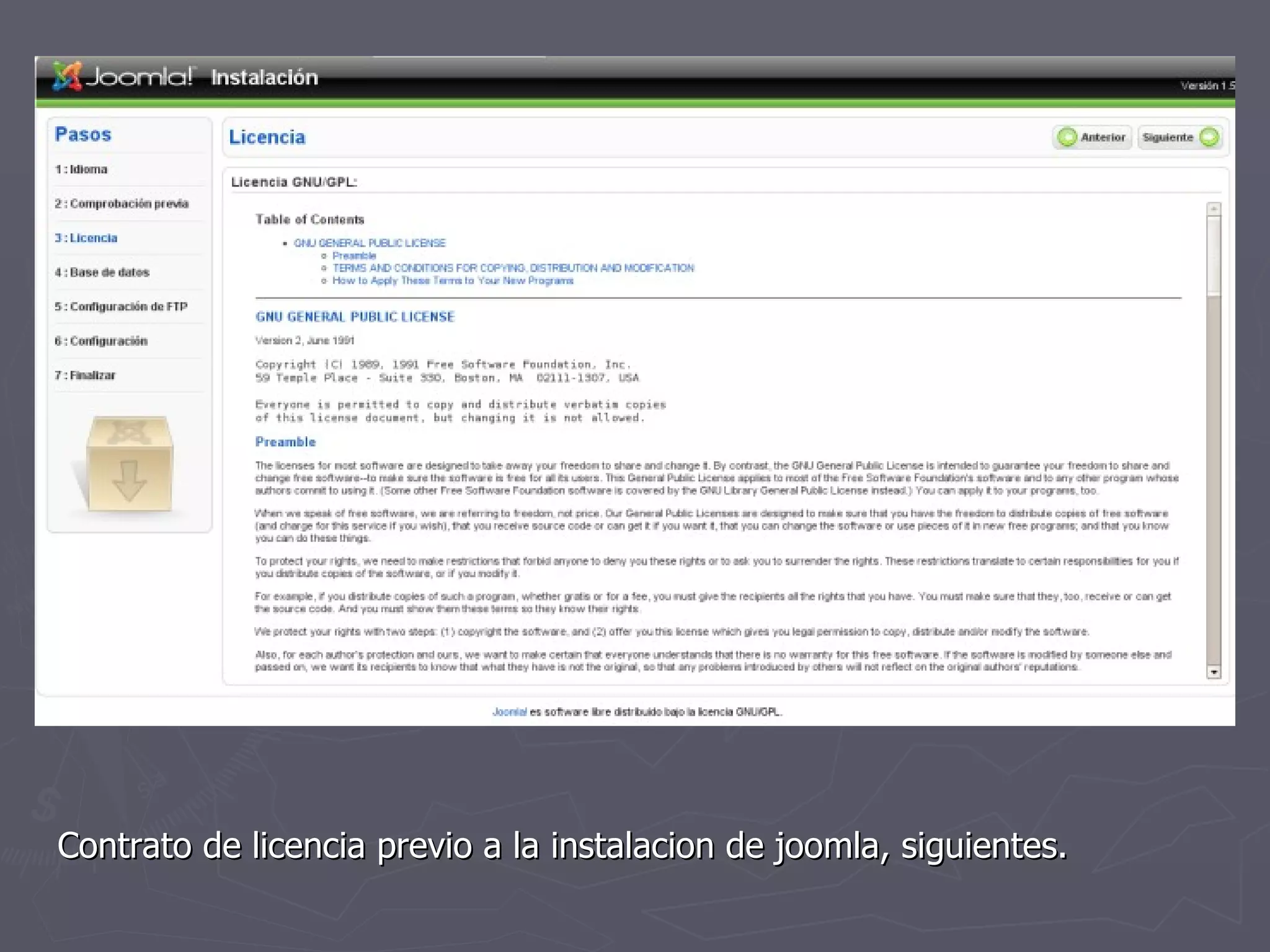Viewport: 1270px width, 952px height.
Task: Click the Joomla! logo in header
Action: [124, 77]
